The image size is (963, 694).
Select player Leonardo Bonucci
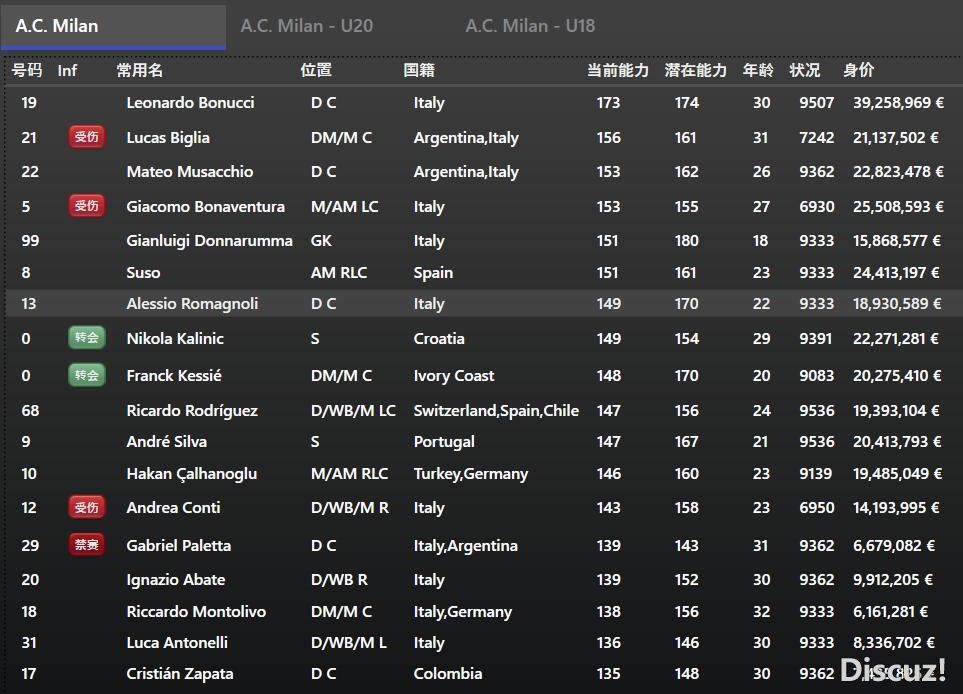click(190, 103)
